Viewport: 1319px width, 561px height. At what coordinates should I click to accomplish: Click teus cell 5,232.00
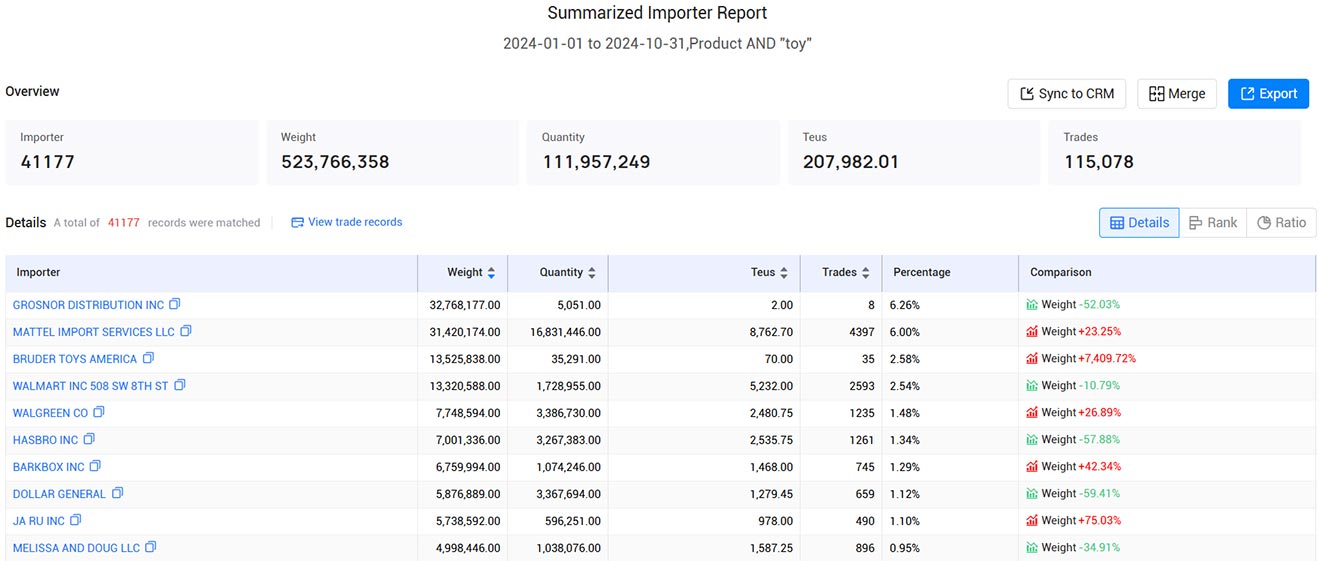(770, 386)
